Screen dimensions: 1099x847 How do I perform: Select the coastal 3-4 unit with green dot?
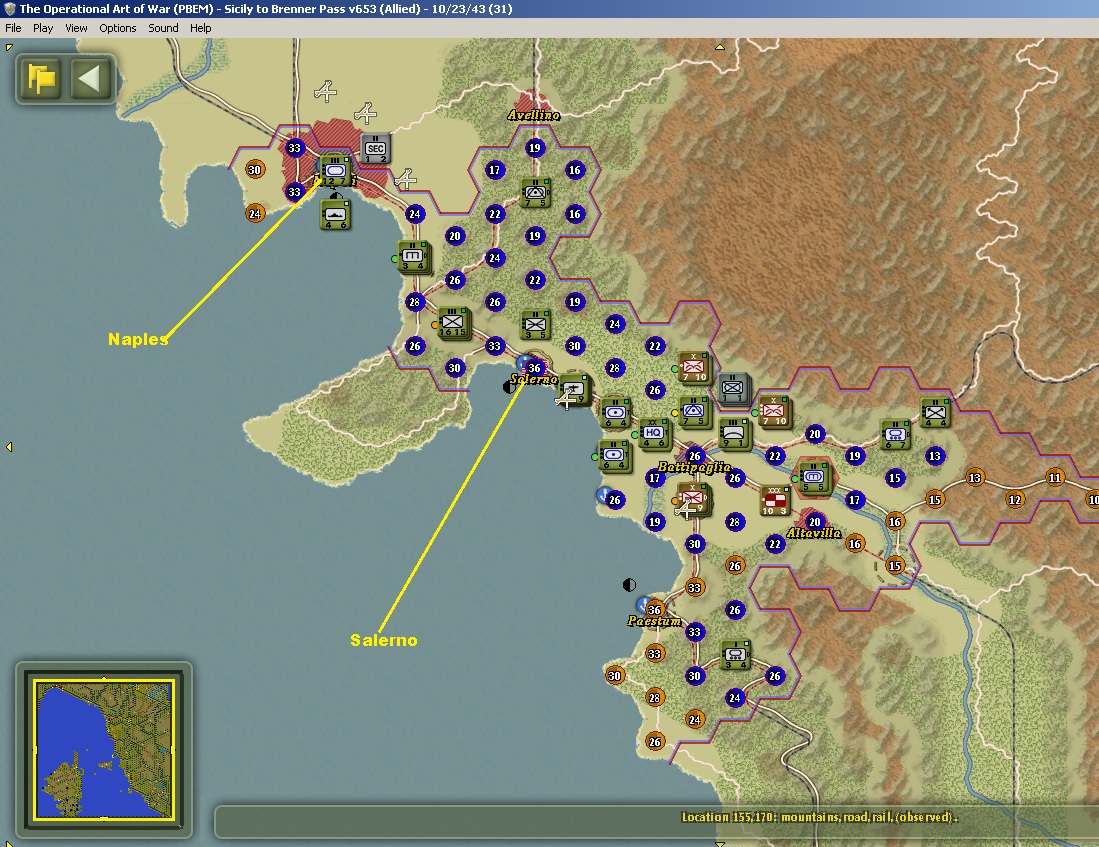413,257
